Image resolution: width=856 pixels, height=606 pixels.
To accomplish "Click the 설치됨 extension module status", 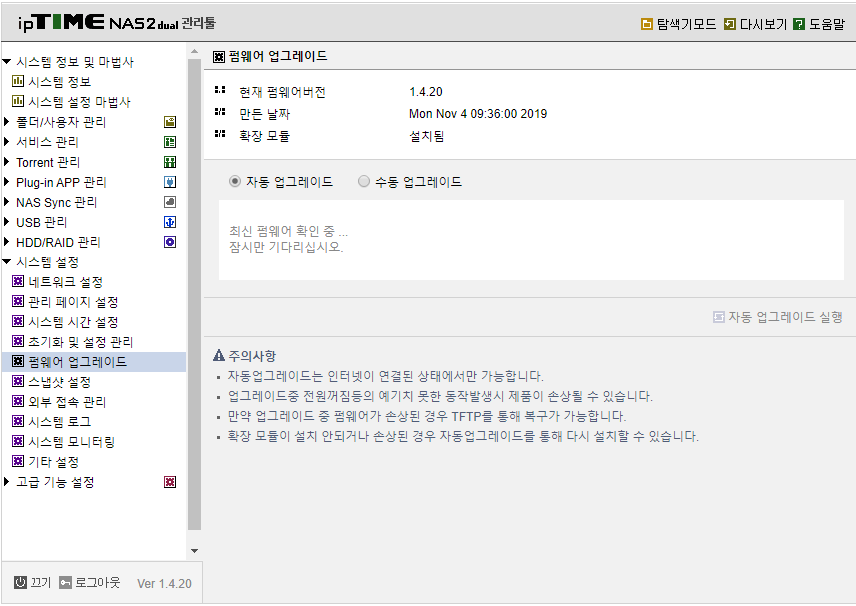I will pos(426,136).
